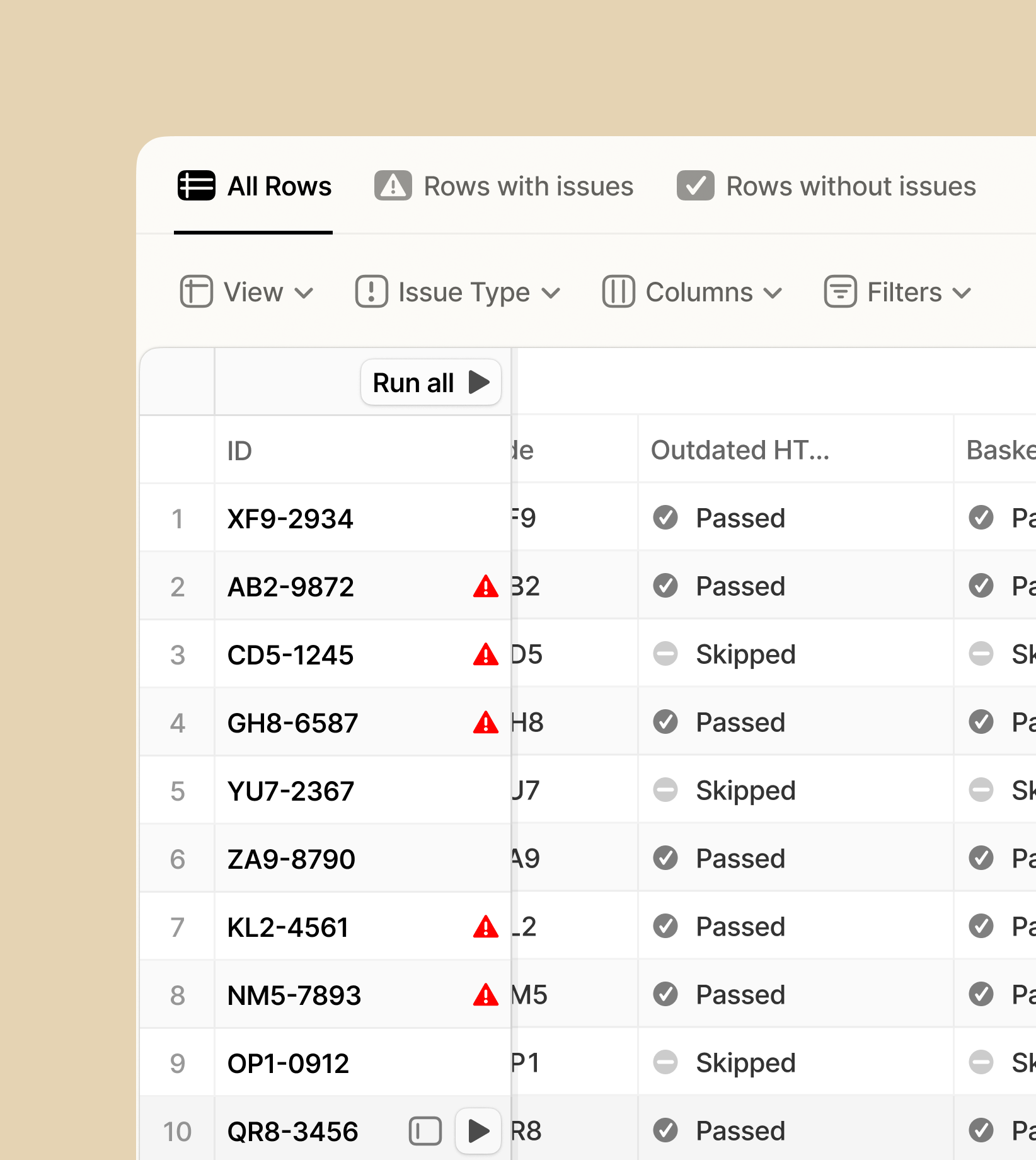The image size is (1036, 1160).
Task: Click the Outdated HT check icon for AB2-9872
Action: [x=665, y=586]
